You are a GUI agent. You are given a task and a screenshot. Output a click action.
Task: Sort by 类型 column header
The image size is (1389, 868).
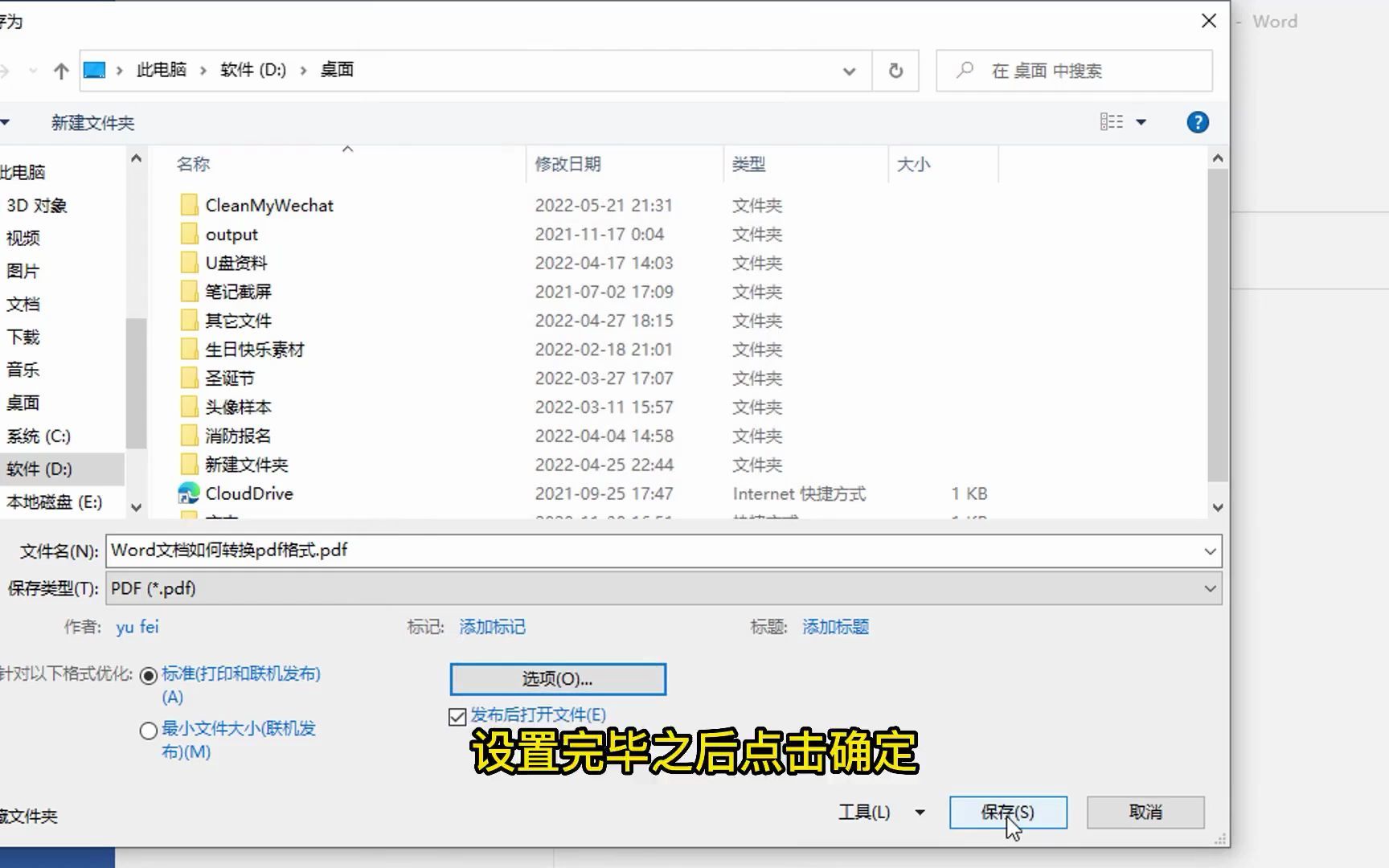(748, 164)
